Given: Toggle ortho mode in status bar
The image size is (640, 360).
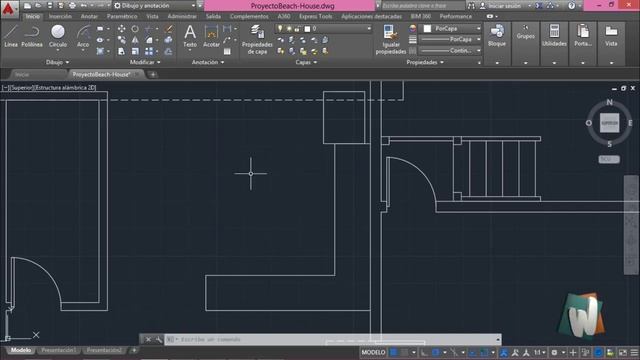Looking at the screenshot, I should click(424, 352).
